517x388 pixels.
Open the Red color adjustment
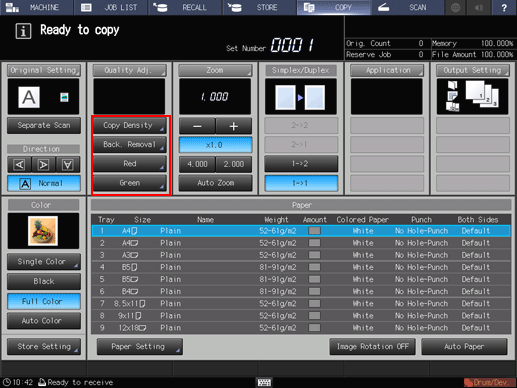tap(129, 164)
